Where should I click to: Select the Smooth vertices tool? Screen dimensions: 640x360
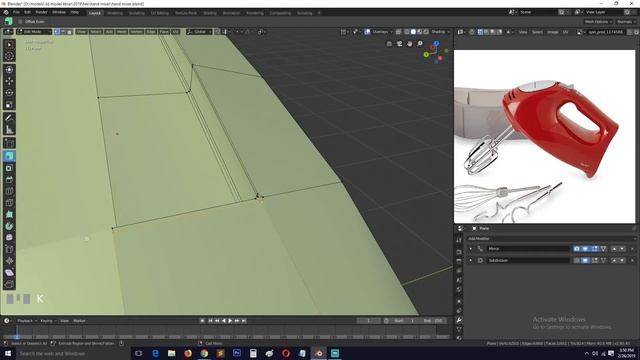(x=9, y=238)
